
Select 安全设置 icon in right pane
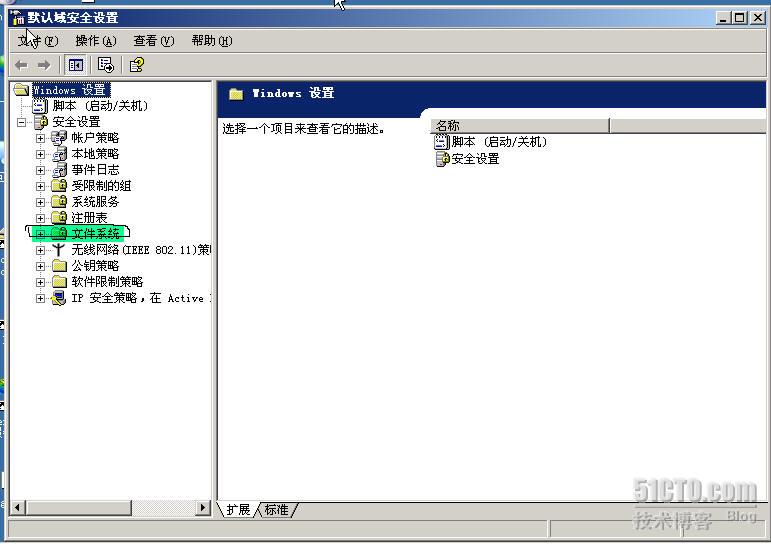click(443, 159)
